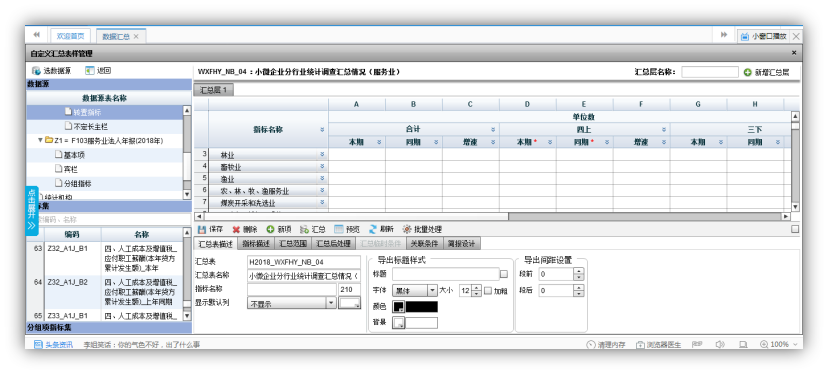Click the 小窗口播放 small window icon
829x375 pixels.
(x=744, y=36)
